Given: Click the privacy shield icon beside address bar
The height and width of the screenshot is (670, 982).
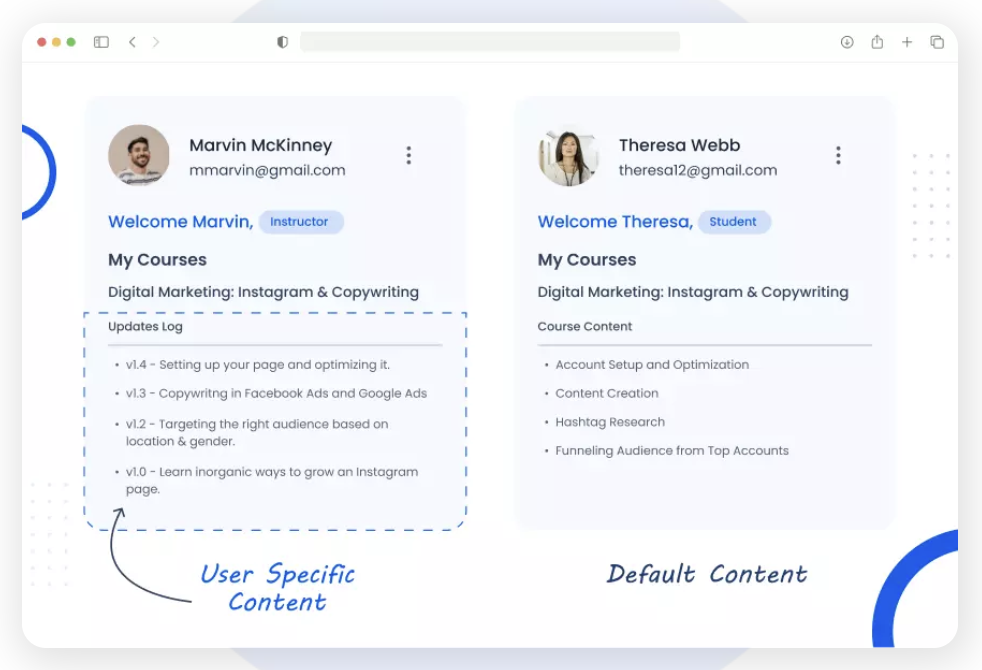Looking at the screenshot, I should [x=283, y=42].
